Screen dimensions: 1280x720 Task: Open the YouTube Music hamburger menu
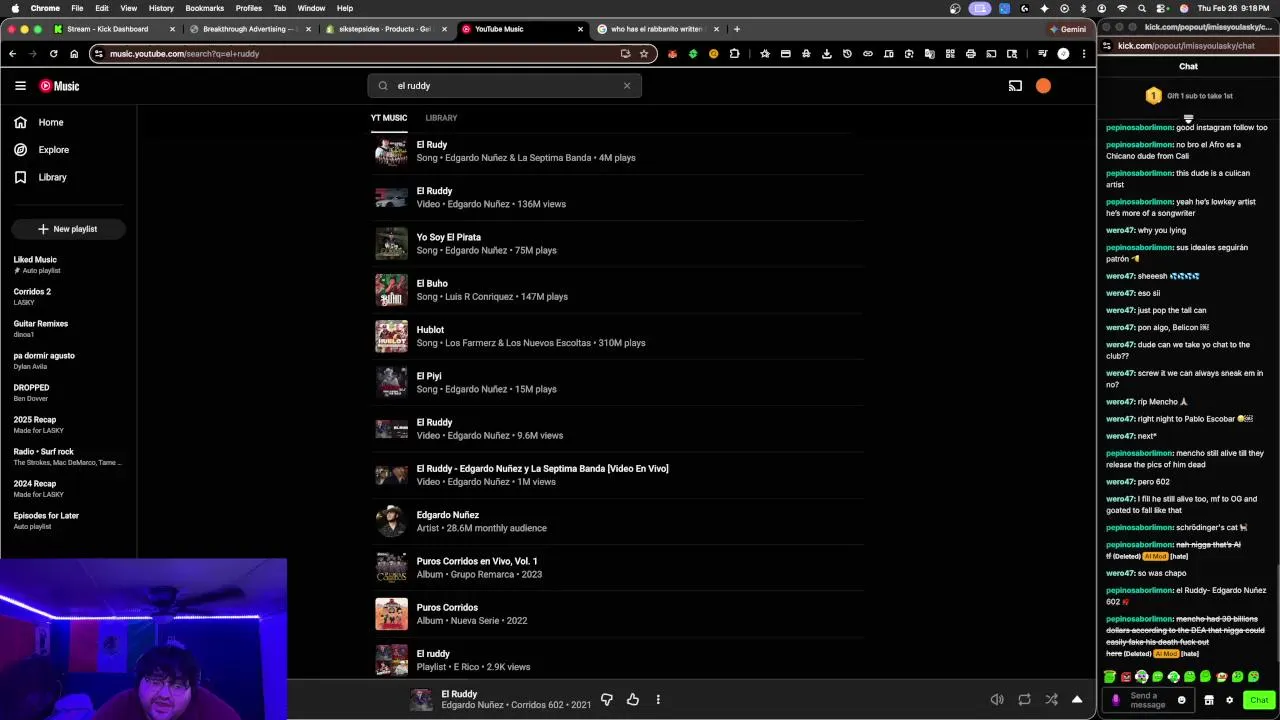tap(20, 86)
